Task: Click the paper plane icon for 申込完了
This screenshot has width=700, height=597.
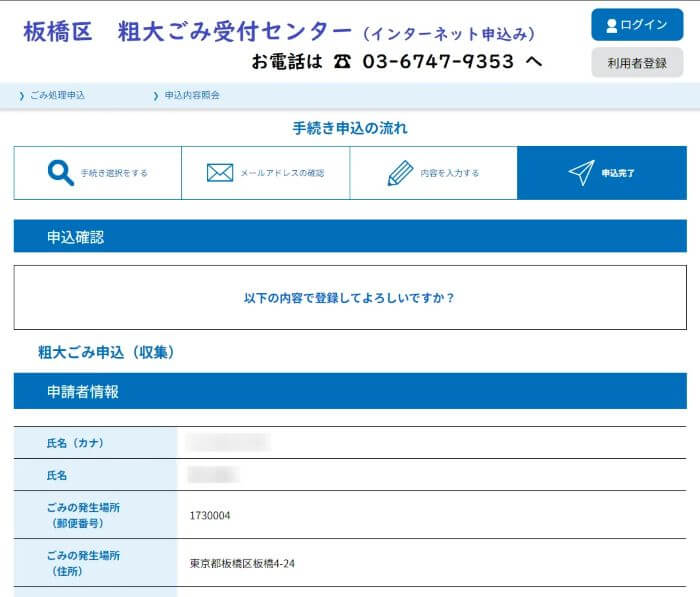Action: tap(582, 173)
